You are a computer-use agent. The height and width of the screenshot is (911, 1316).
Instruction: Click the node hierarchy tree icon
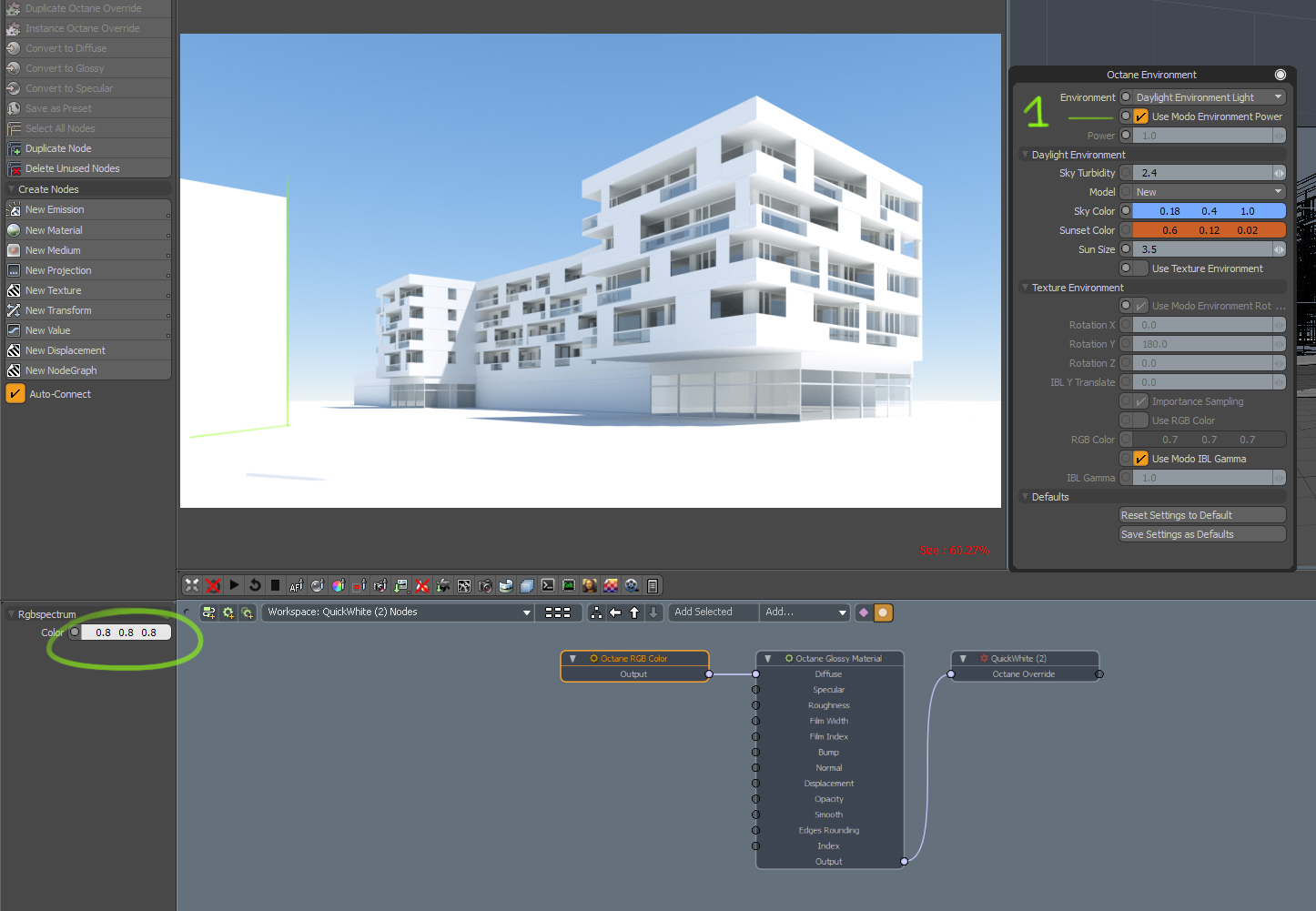click(x=596, y=612)
